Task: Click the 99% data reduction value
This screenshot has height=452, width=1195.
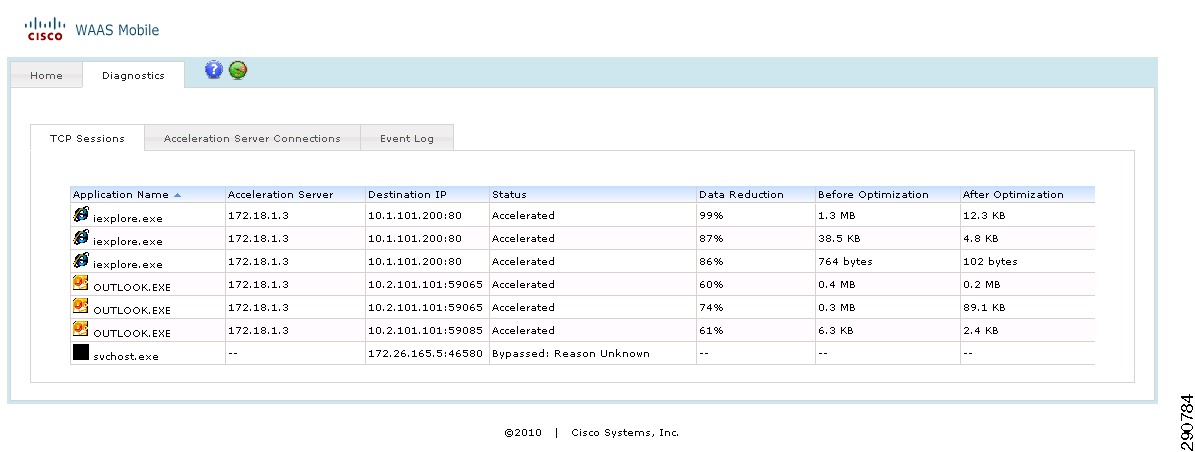Action: click(711, 216)
